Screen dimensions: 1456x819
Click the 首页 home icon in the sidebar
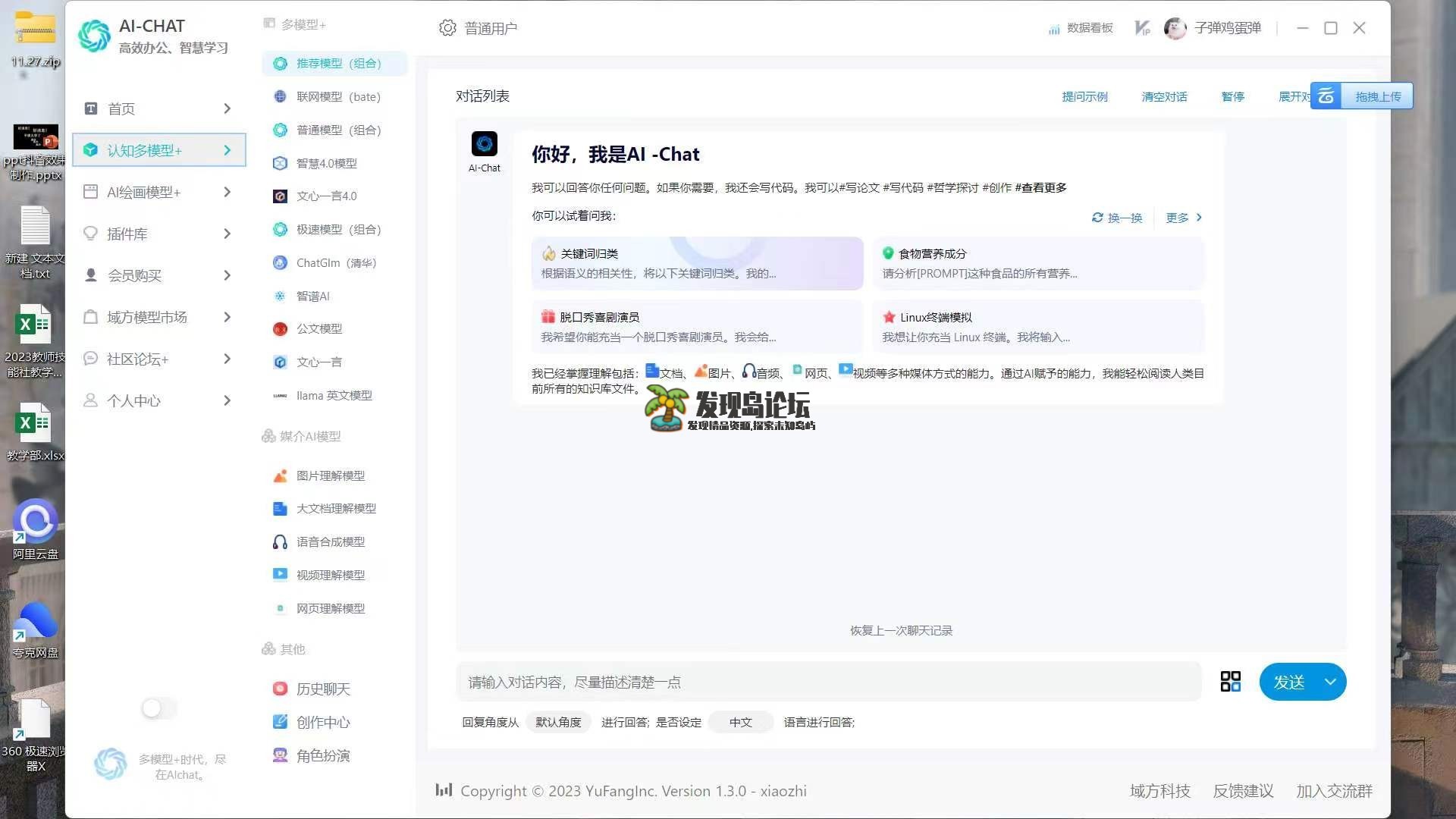pos(91,108)
